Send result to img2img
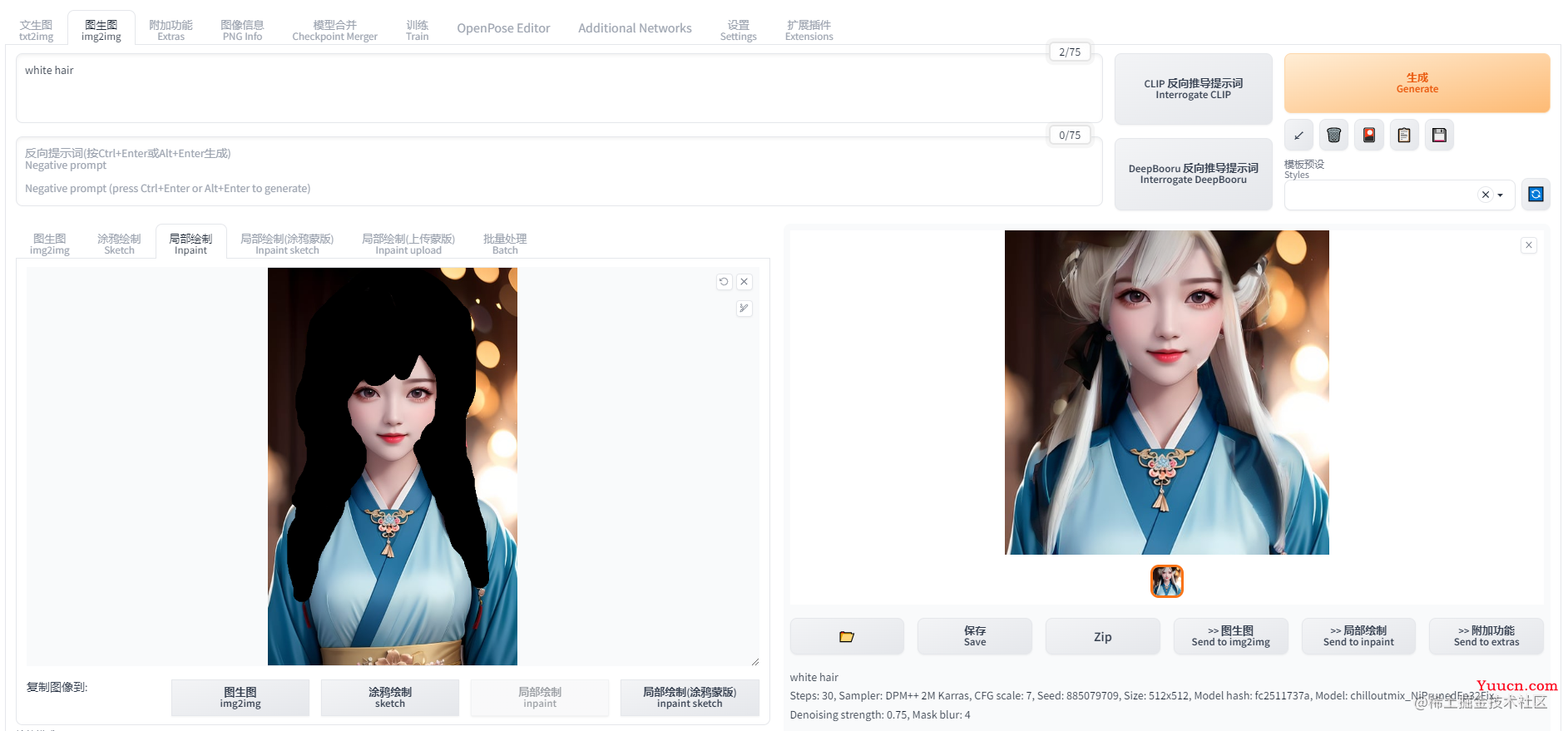This screenshot has height=731, width=1568. click(x=1230, y=636)
